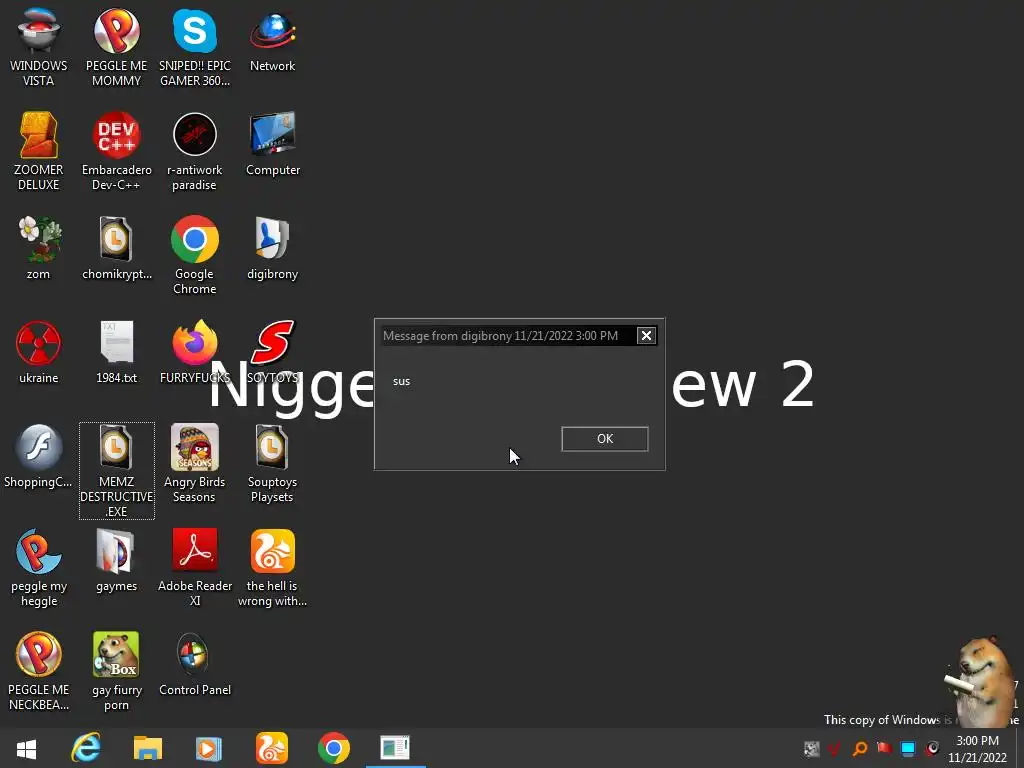The image size is (1024, 768).
Task: Click the grey pixelated icon in the system tray
Action: [812, 749]
